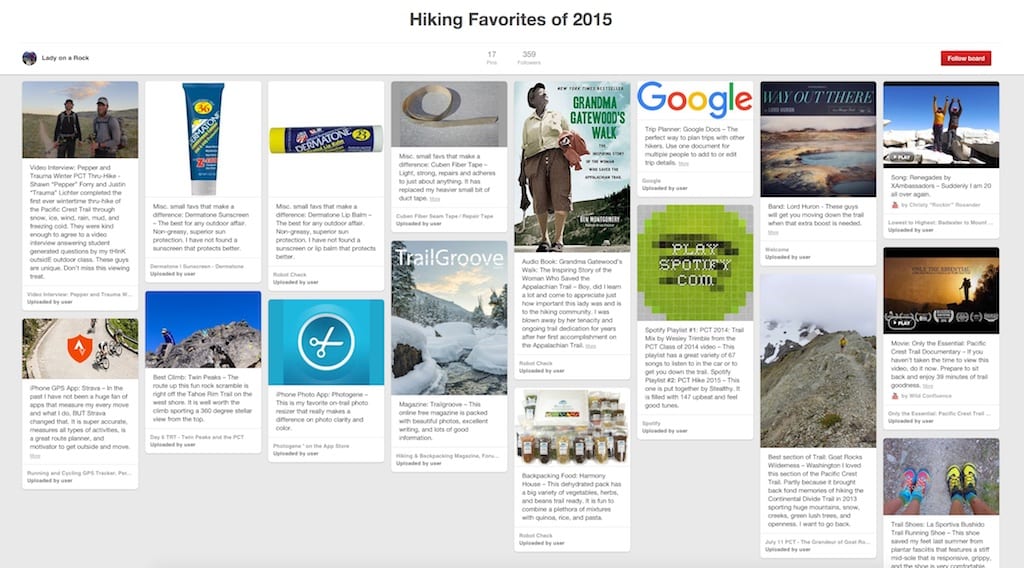Click by Christy Rosander attribution link

pos(940,205)
